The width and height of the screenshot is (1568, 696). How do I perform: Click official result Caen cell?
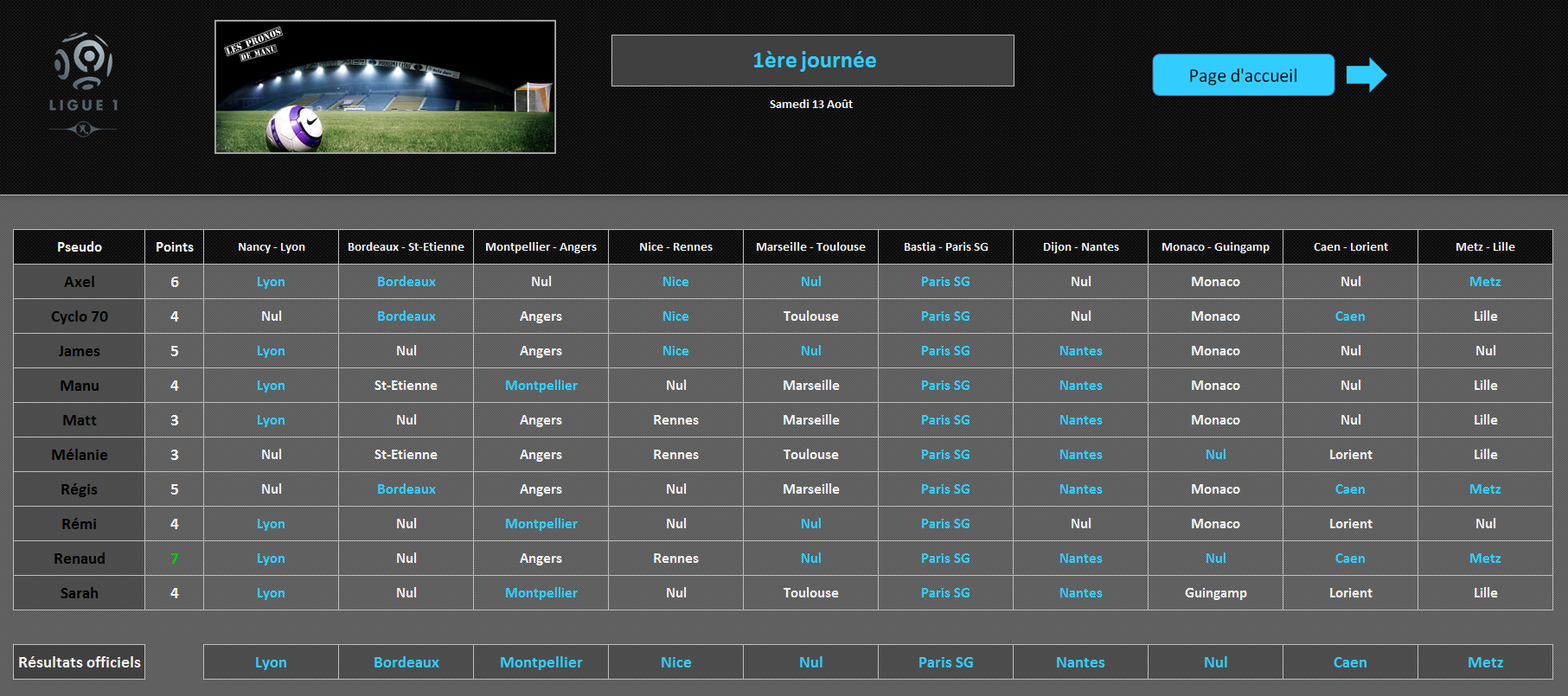tap(1350, 662)
